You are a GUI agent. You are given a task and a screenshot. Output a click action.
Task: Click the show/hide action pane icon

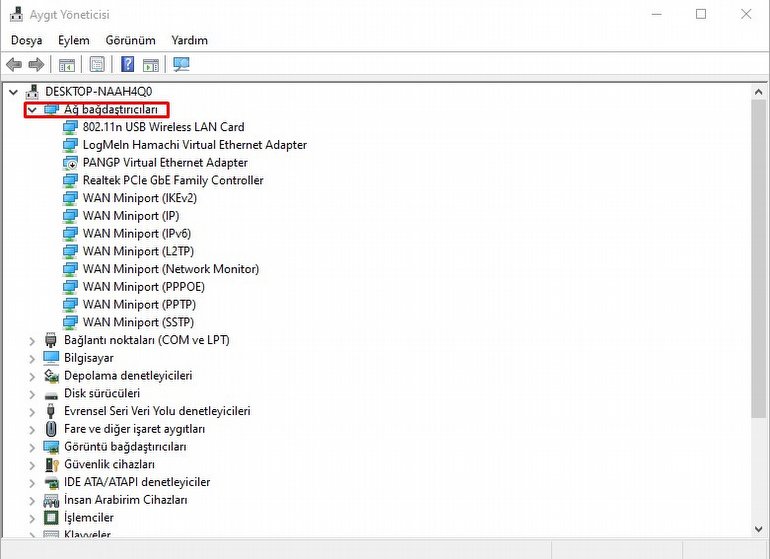[x=151, y=65]
